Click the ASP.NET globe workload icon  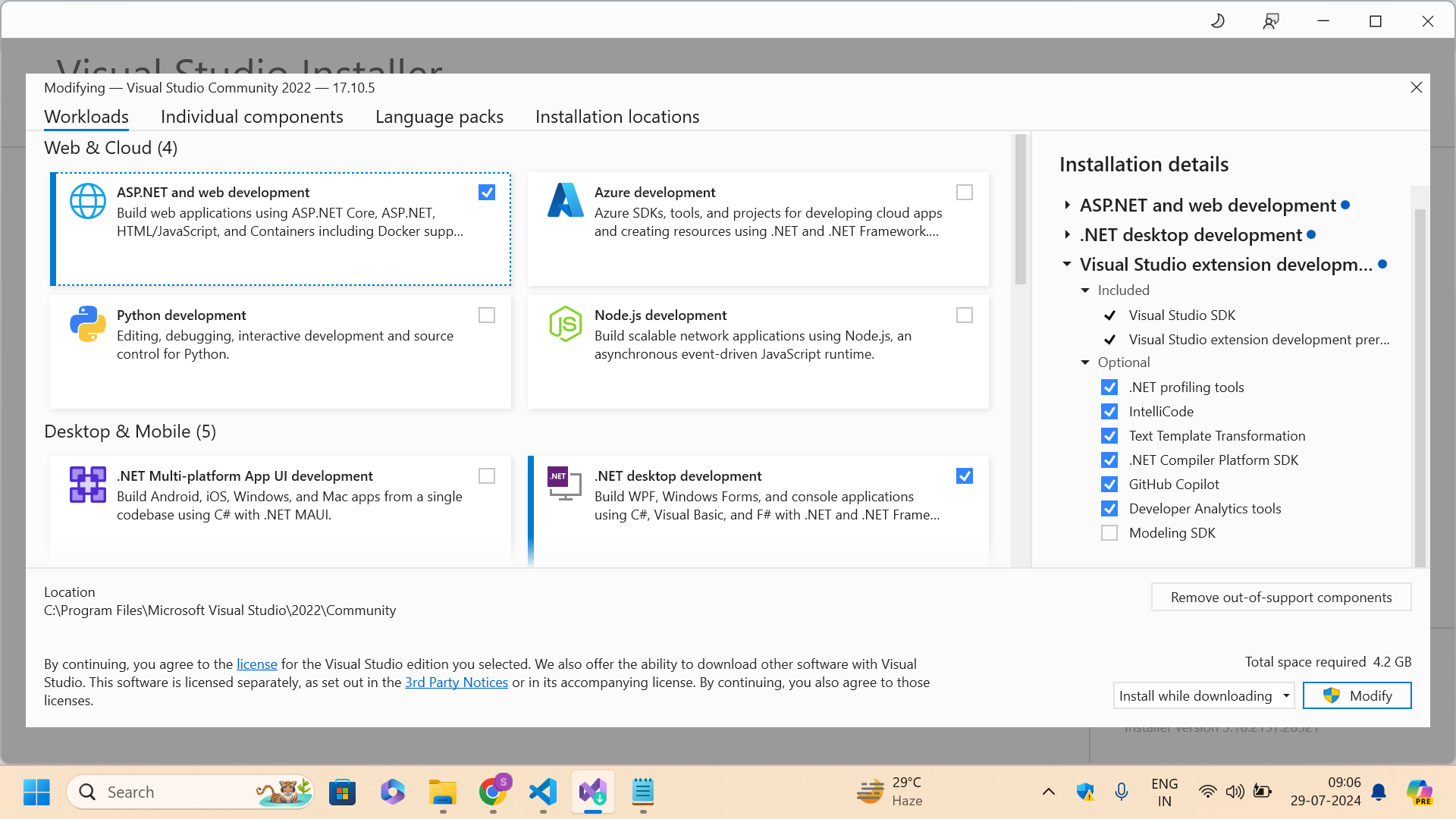[88, 201]
